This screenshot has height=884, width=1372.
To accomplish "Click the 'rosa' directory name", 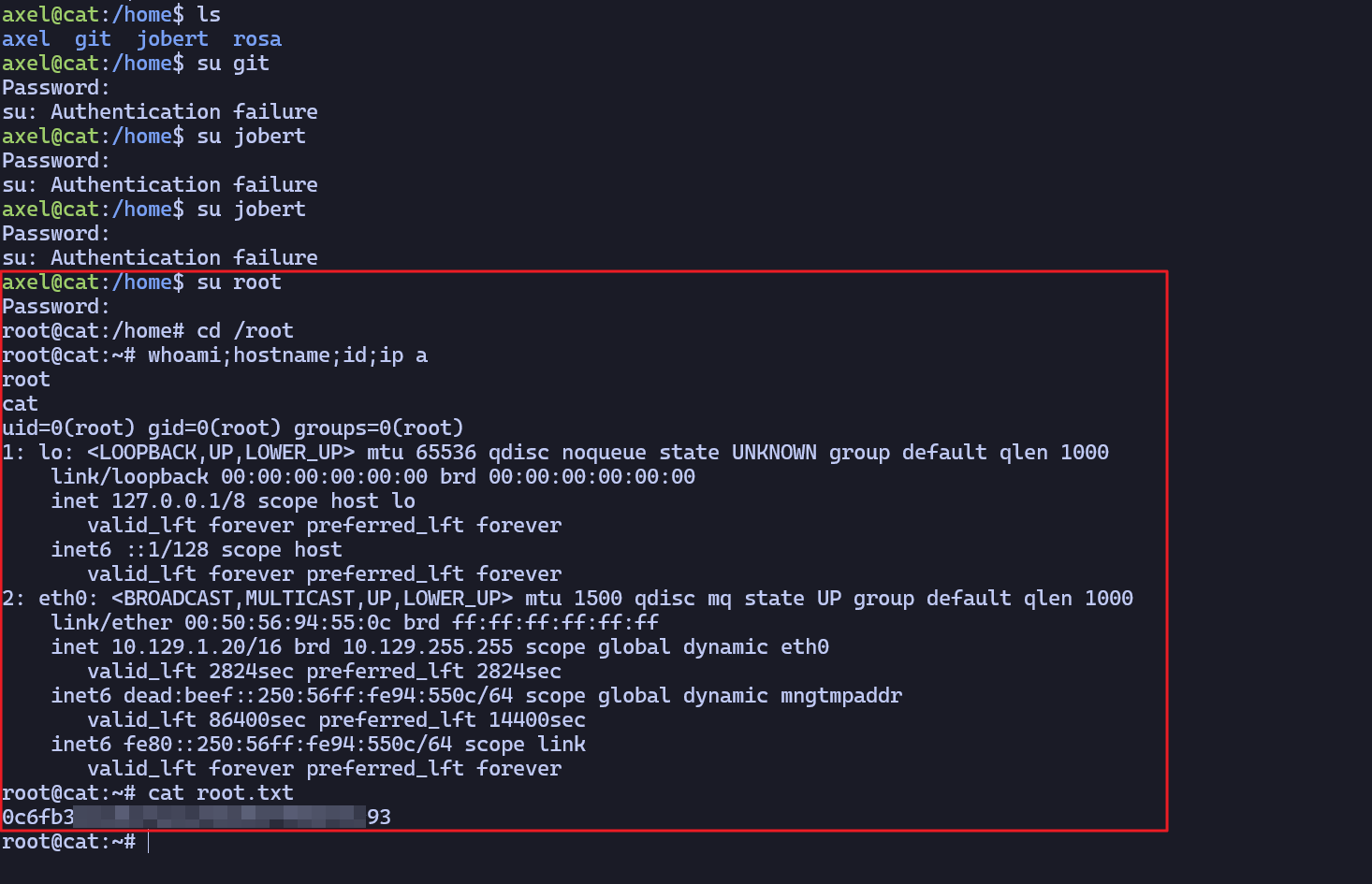I will pyautogui.click(x=256, y=39).
